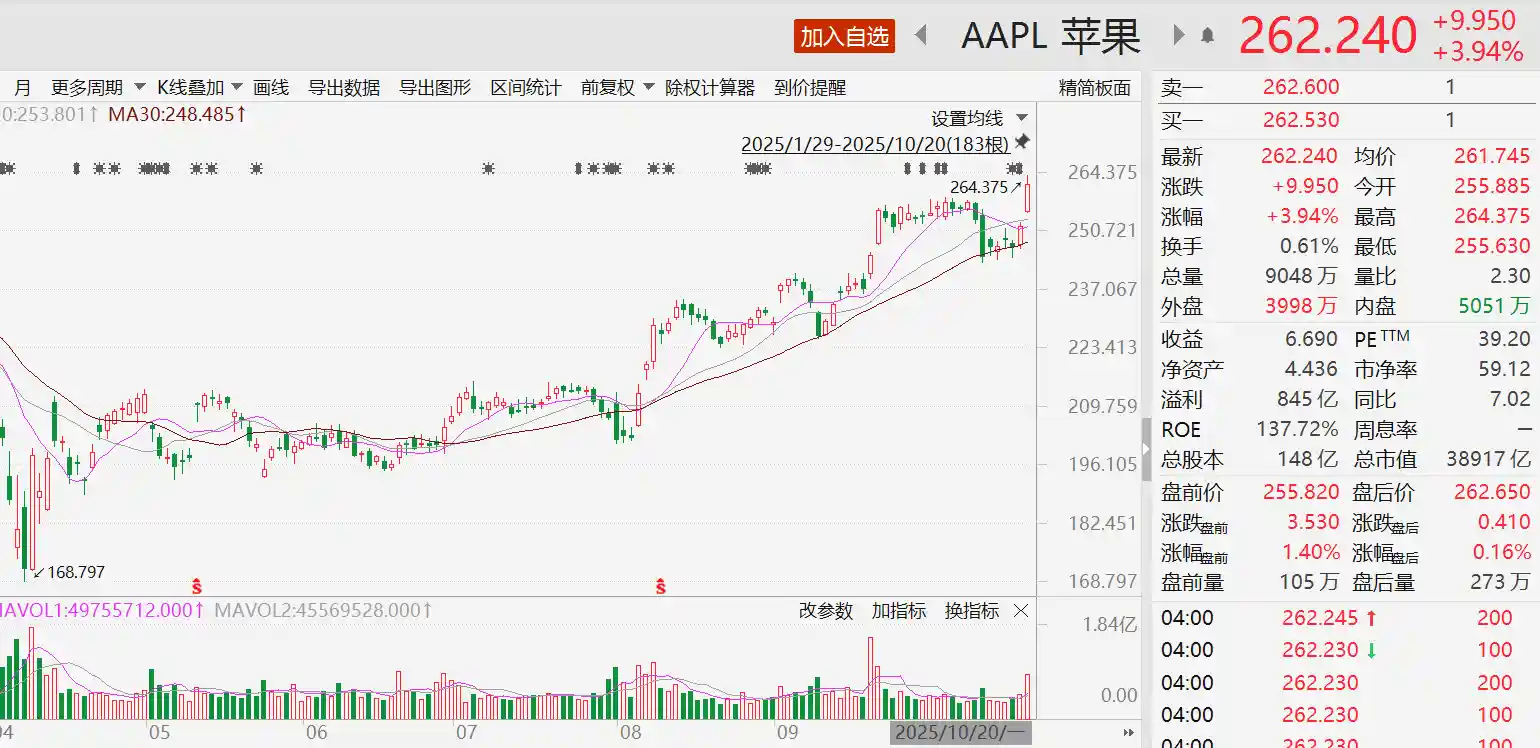The width and height of the screenshot is (1540, 748).
Task: Click the bell icon to set price alert
Action: click(x=1208, y=34)
